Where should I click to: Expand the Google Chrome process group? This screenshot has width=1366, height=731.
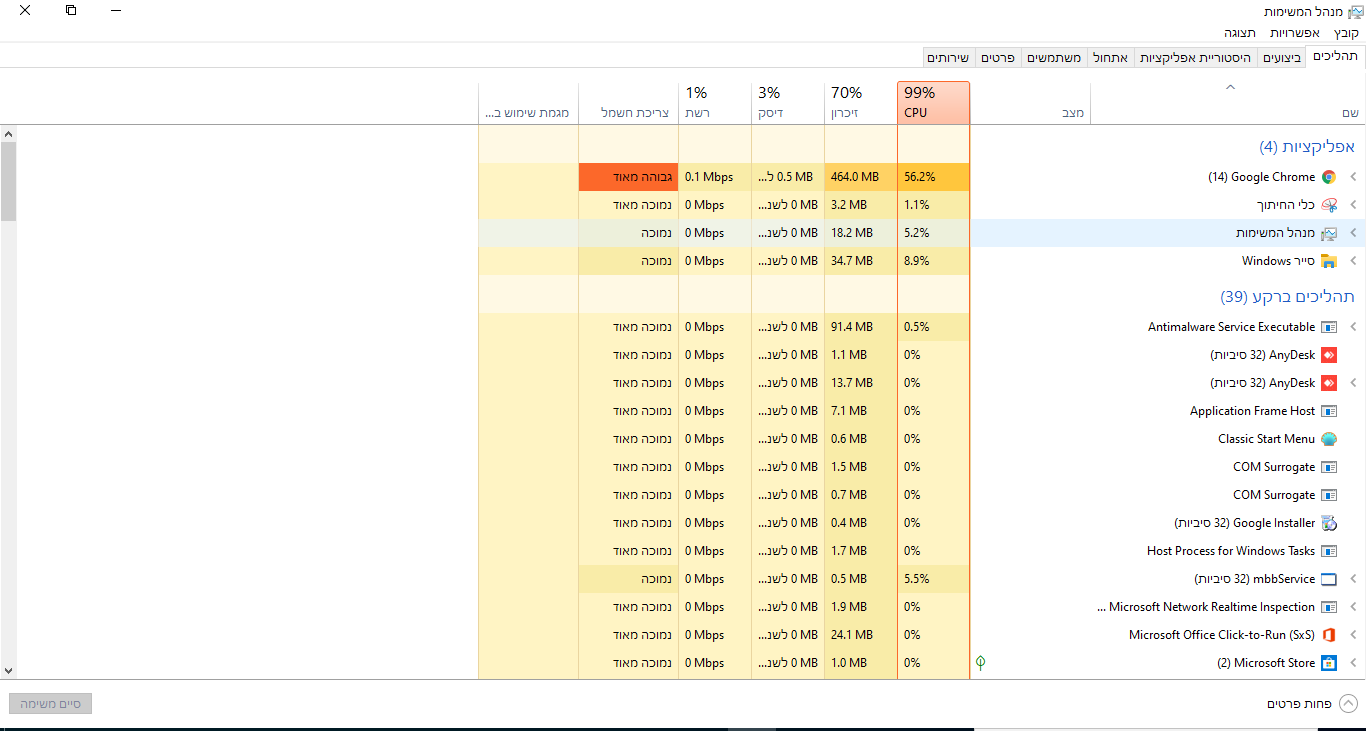tap(1353, 177)
